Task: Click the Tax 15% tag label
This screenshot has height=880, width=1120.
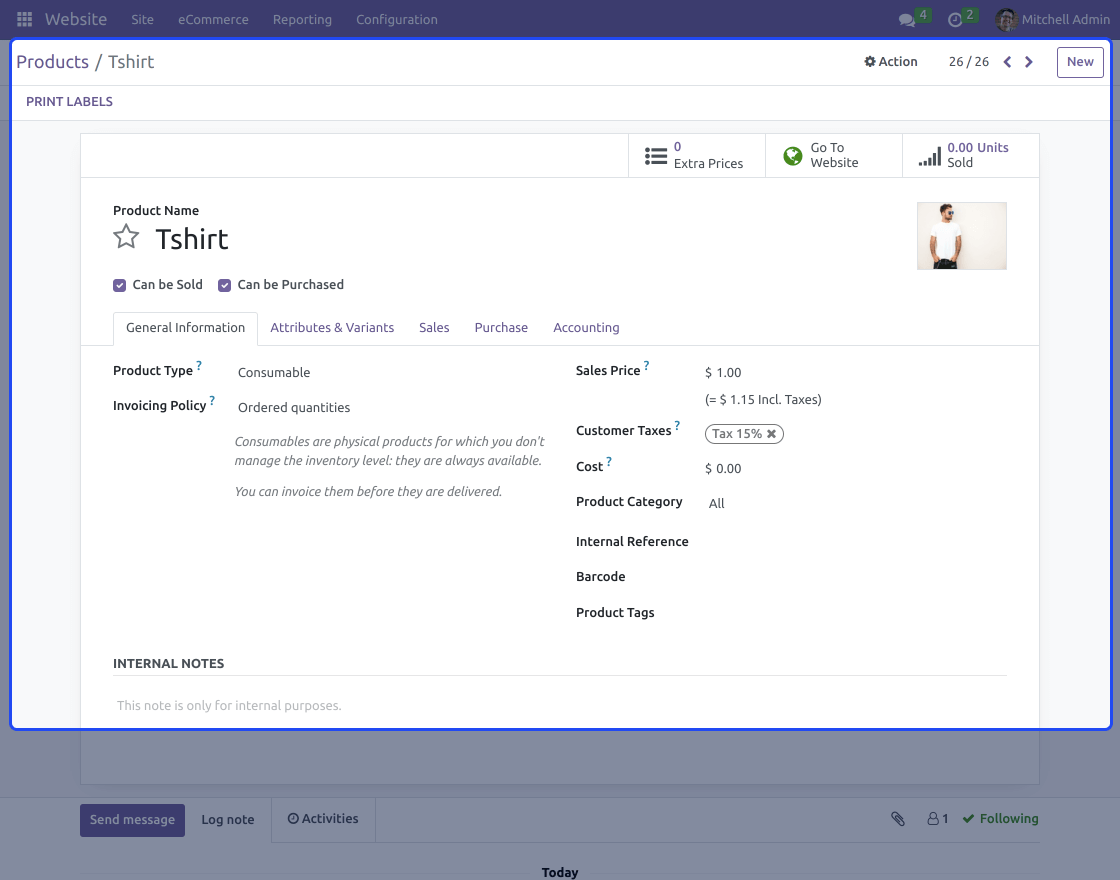Action: [736, 434]
